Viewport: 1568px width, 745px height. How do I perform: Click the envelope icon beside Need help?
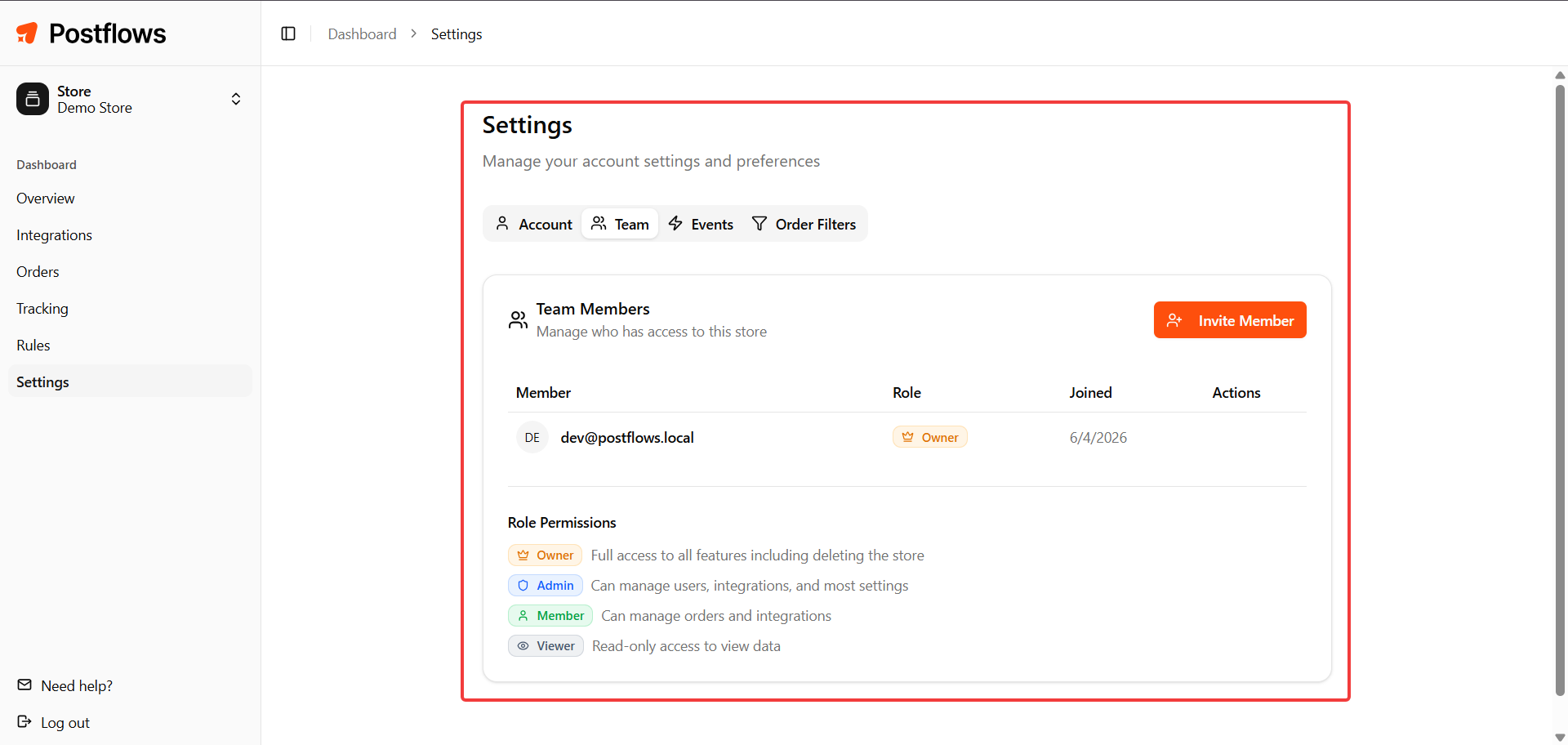(x=24, y=685)
